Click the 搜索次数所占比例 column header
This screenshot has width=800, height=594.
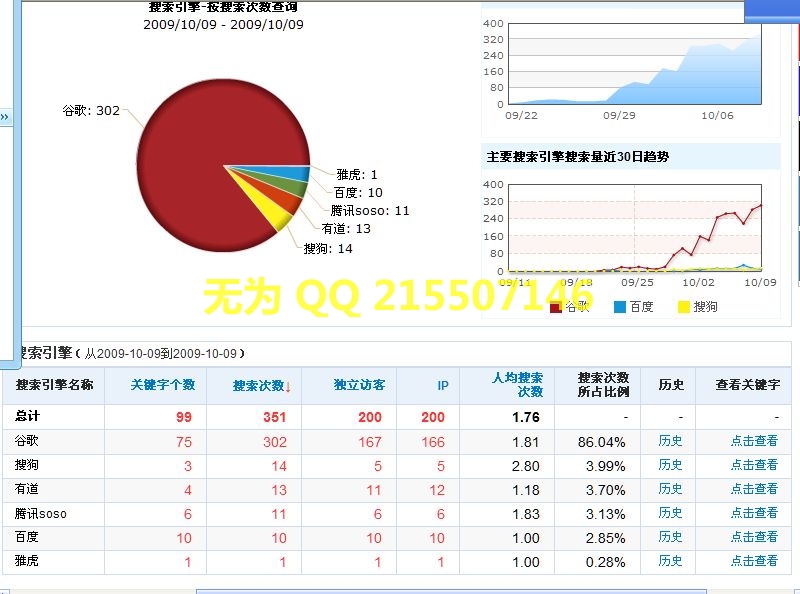(603, 385)
